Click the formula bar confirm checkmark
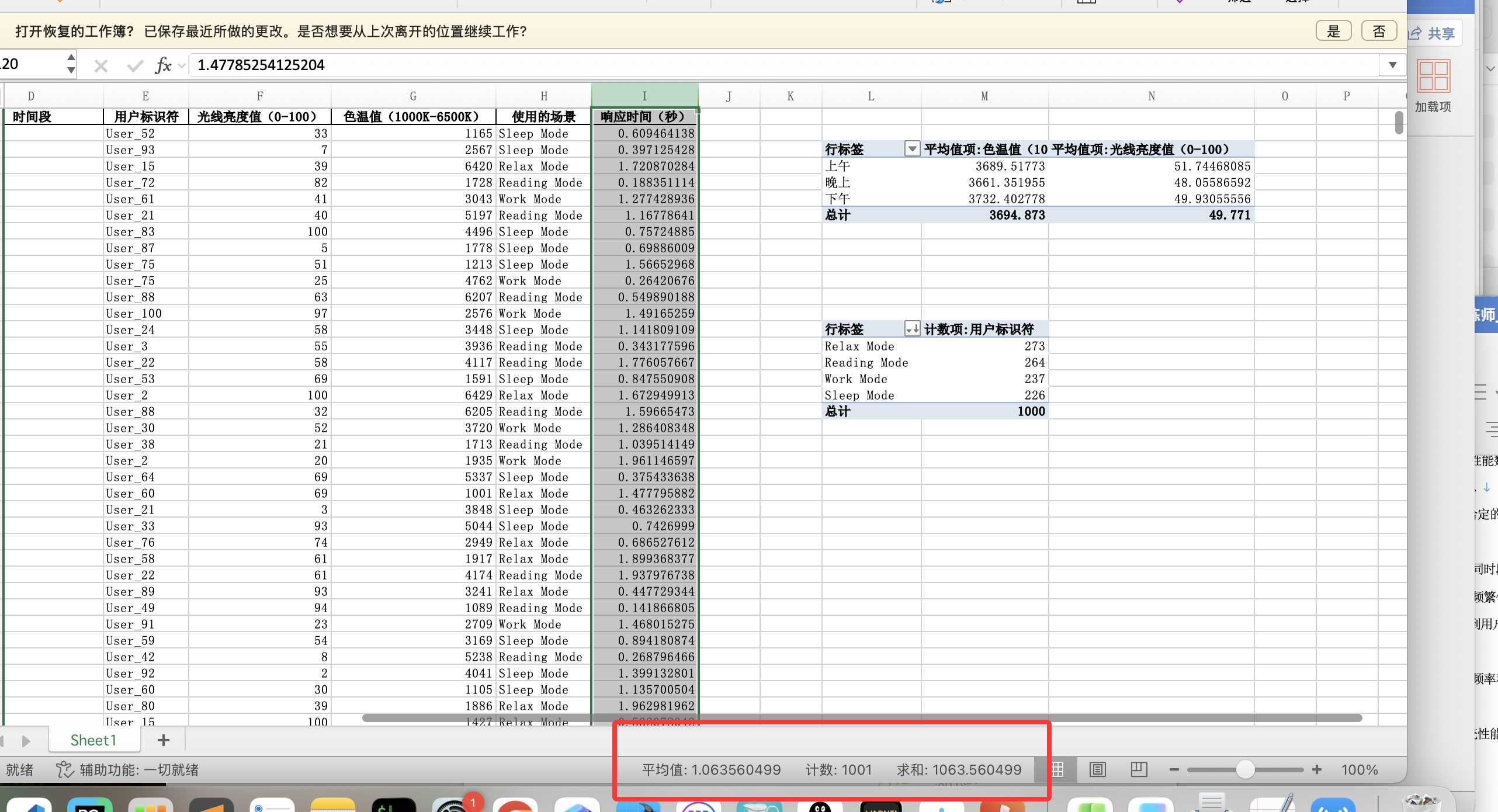The width and height of the screenshot is (1498, 812). pyautogui.click(x=135, y=65)
